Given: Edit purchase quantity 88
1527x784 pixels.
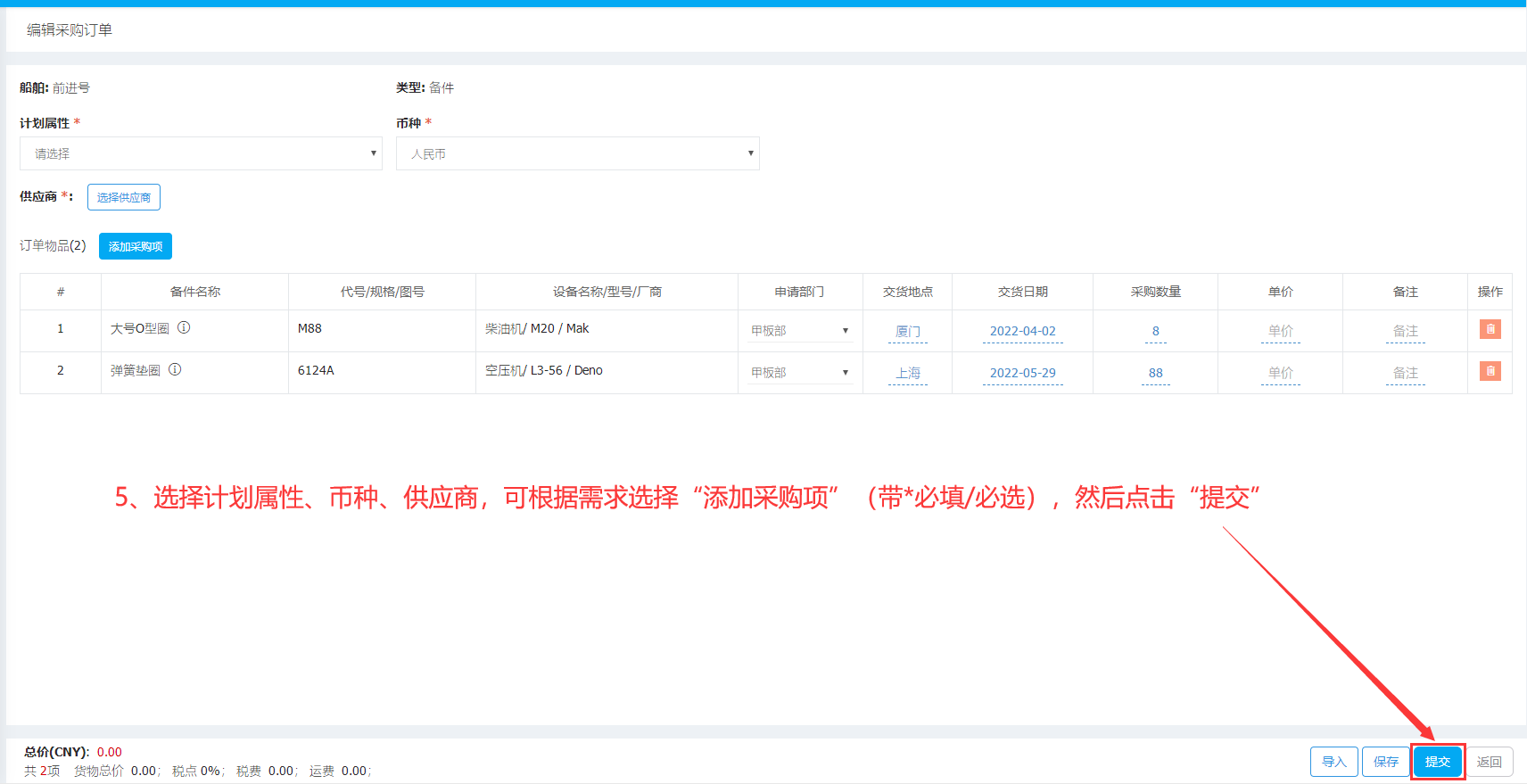Looking at the screenshot, I should (x=1156, y=374).
